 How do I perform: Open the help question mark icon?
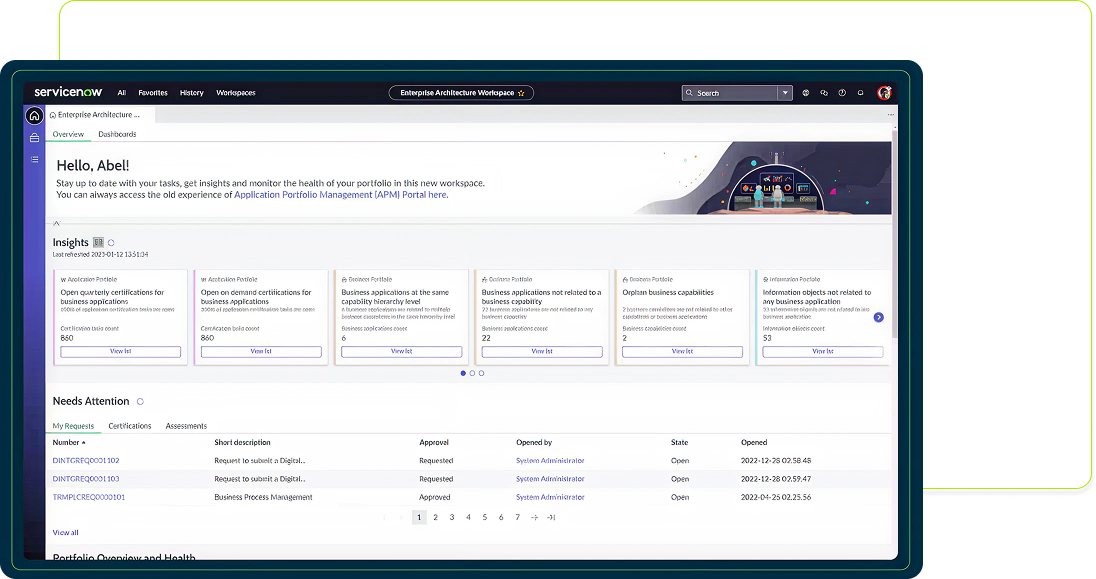(842, 93)
